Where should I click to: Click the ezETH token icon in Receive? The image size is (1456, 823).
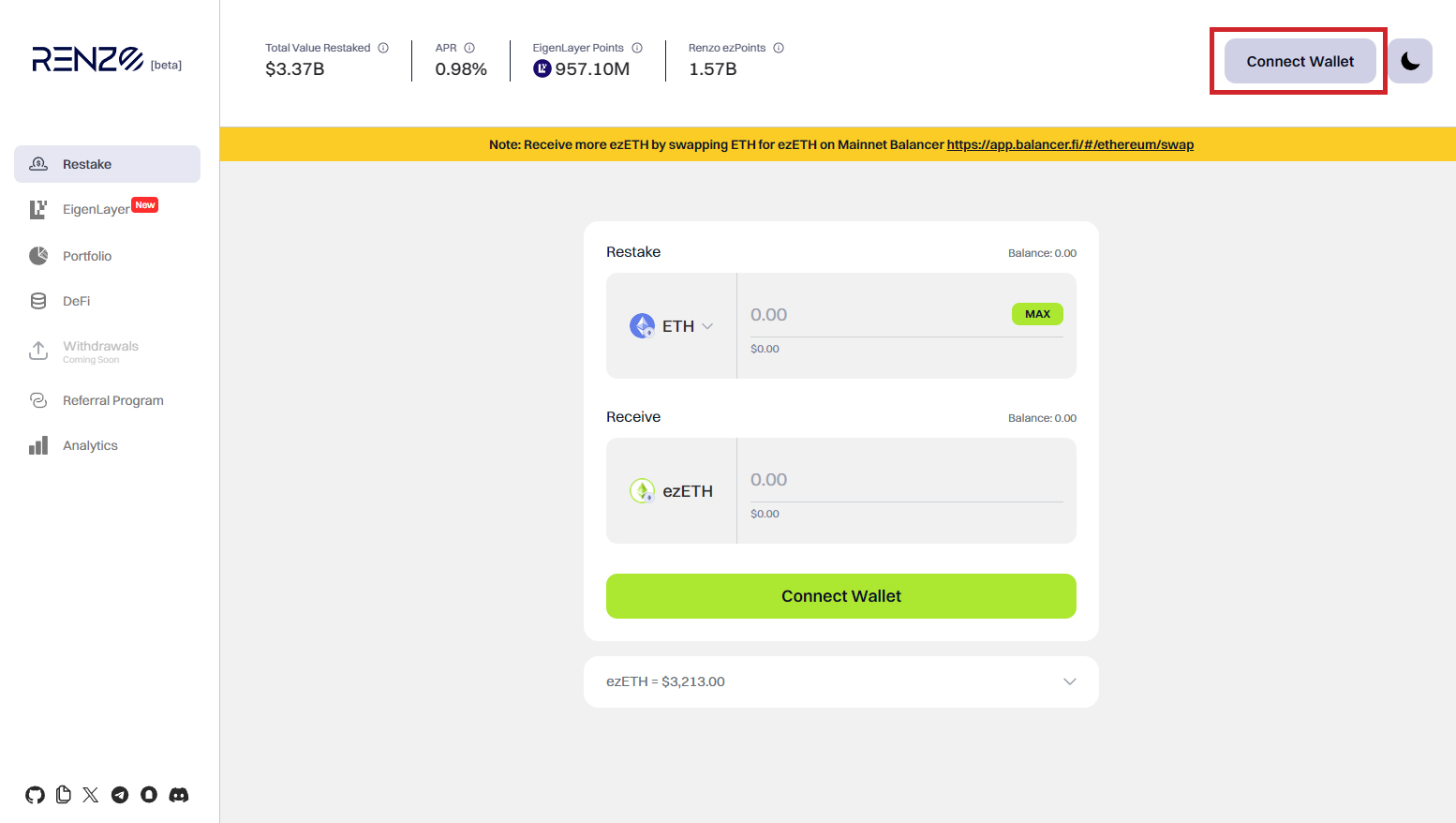[x=642, y=490]
